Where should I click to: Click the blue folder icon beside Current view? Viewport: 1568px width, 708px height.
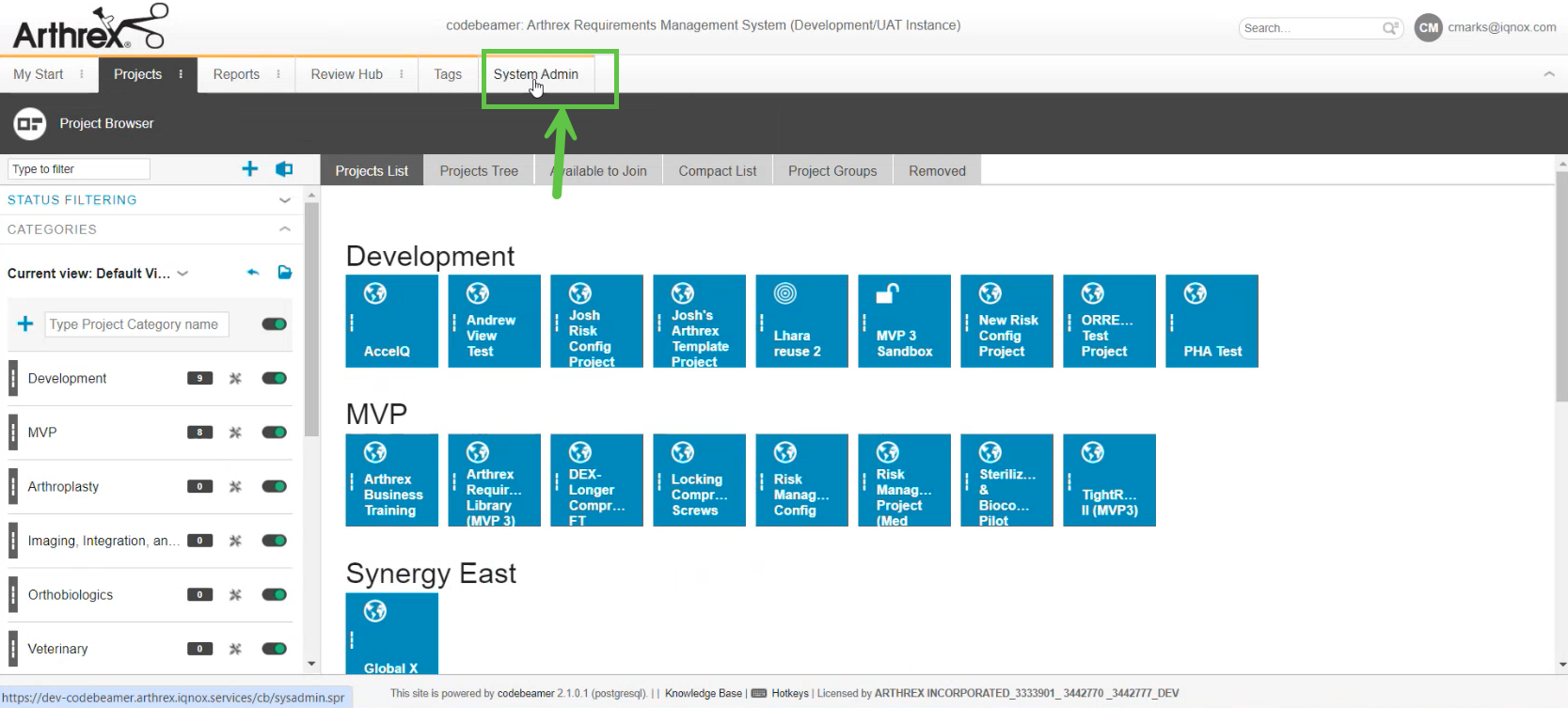pos(285,273)
